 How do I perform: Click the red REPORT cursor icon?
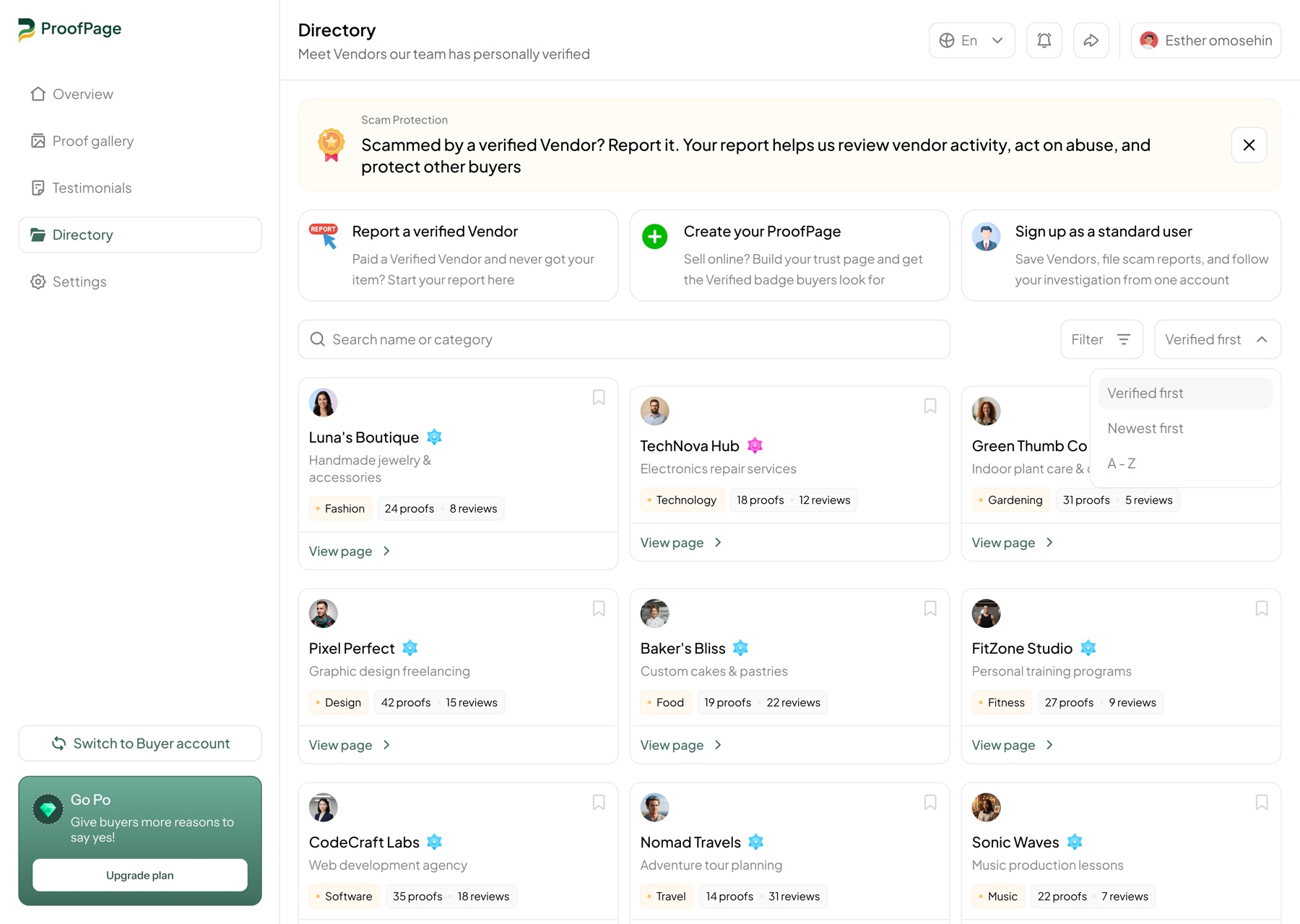pos(324,236)
